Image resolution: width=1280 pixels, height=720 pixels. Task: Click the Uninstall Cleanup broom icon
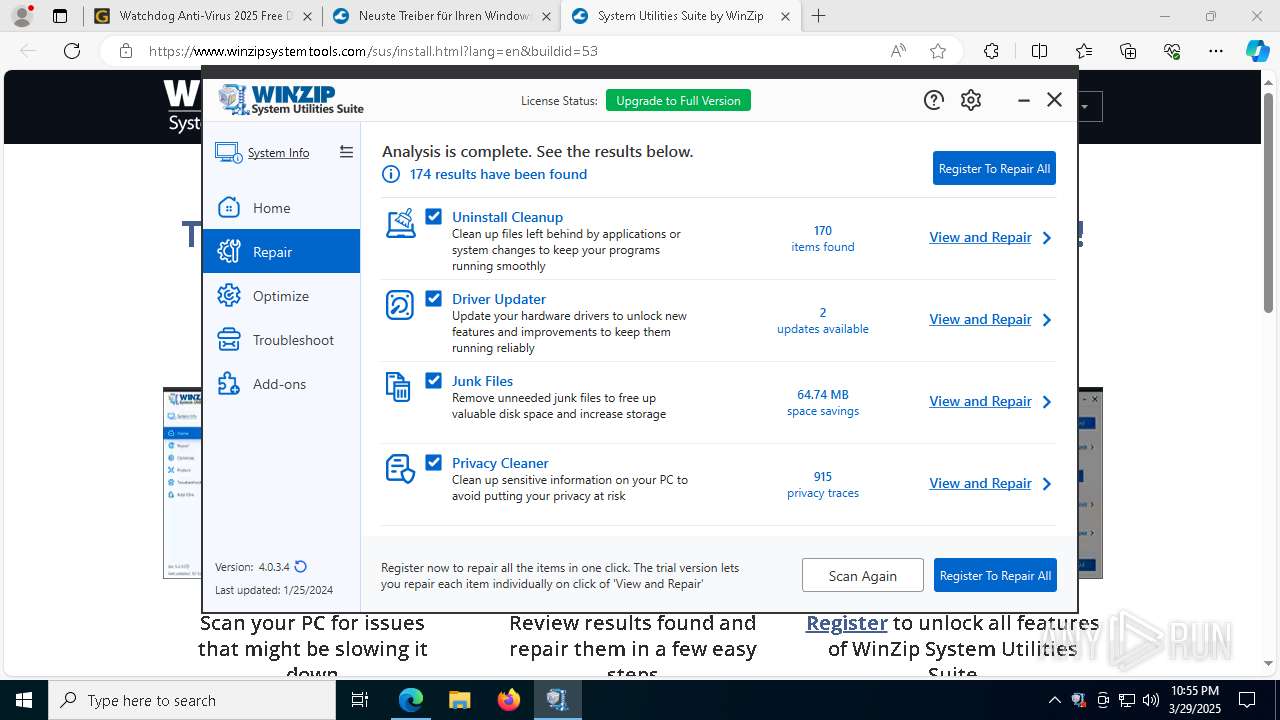click(x=400, y=223)
